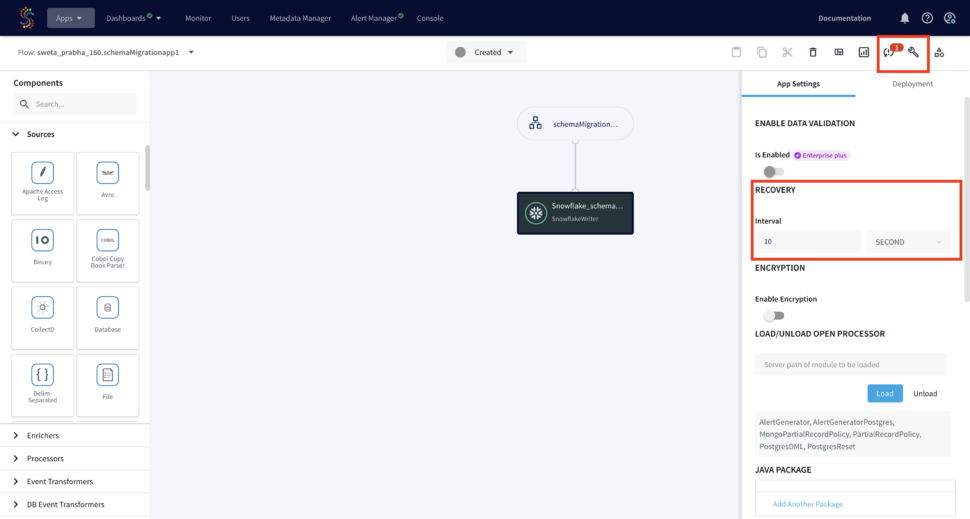Toggle the Enable Encryption switch
Screen dimensions: 970x519
773,316
